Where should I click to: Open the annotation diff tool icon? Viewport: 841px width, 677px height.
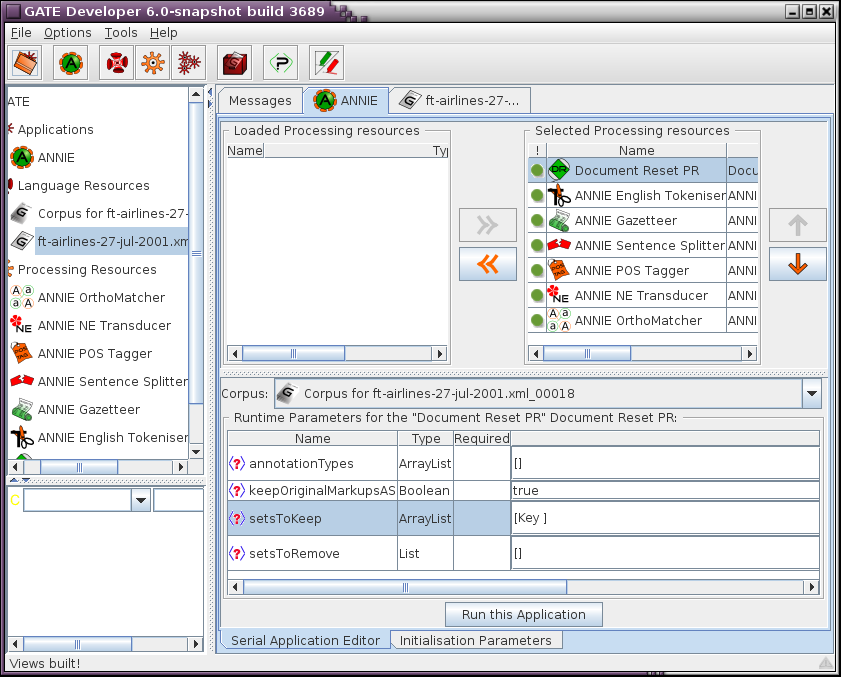pos(326,63)
